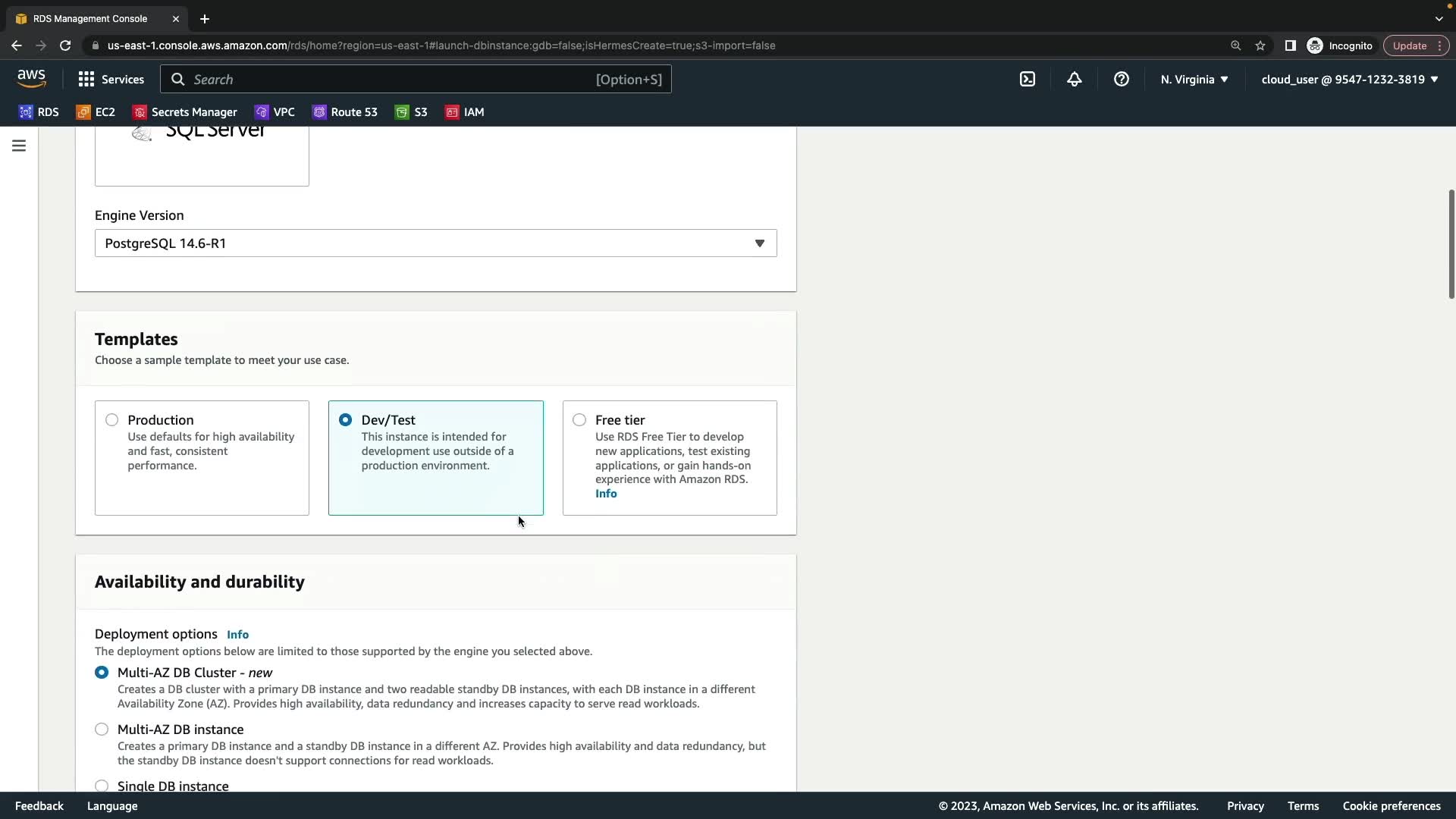Click the Language footer item

coord(112,805)
